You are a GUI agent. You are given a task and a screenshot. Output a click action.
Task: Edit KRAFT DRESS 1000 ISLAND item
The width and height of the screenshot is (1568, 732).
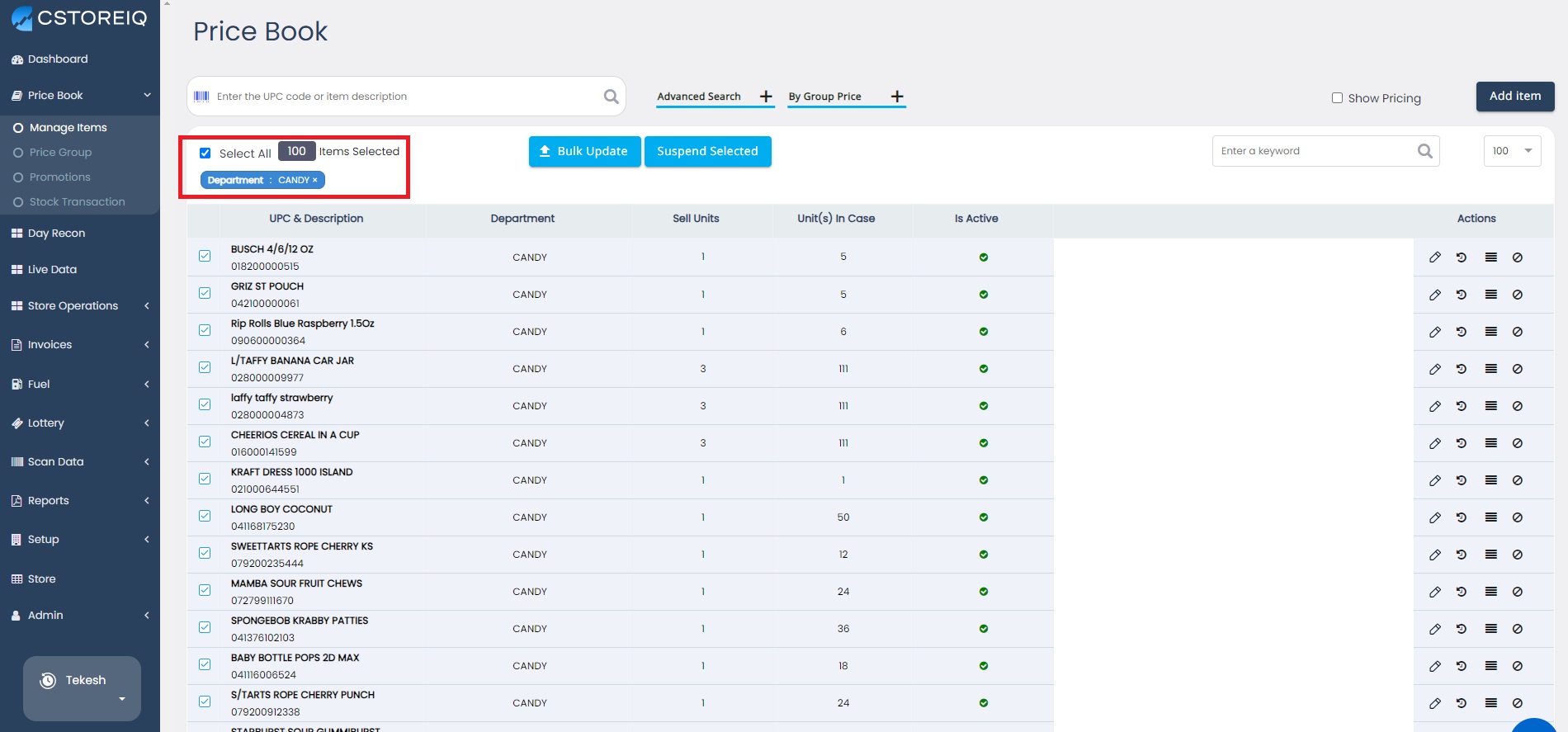(x=1435, y=480)
